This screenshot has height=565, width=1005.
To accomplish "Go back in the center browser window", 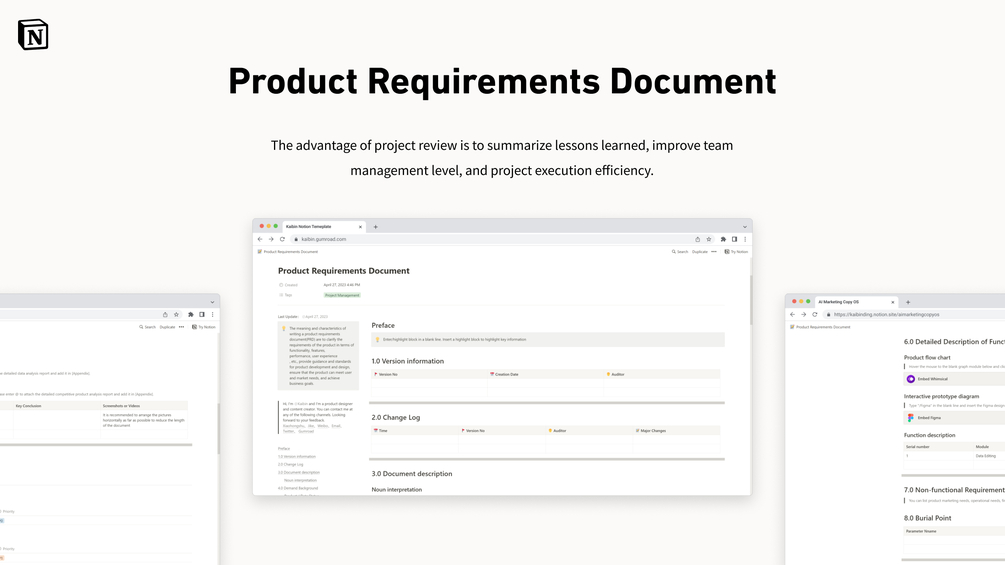I will click(x=260, y=239).
